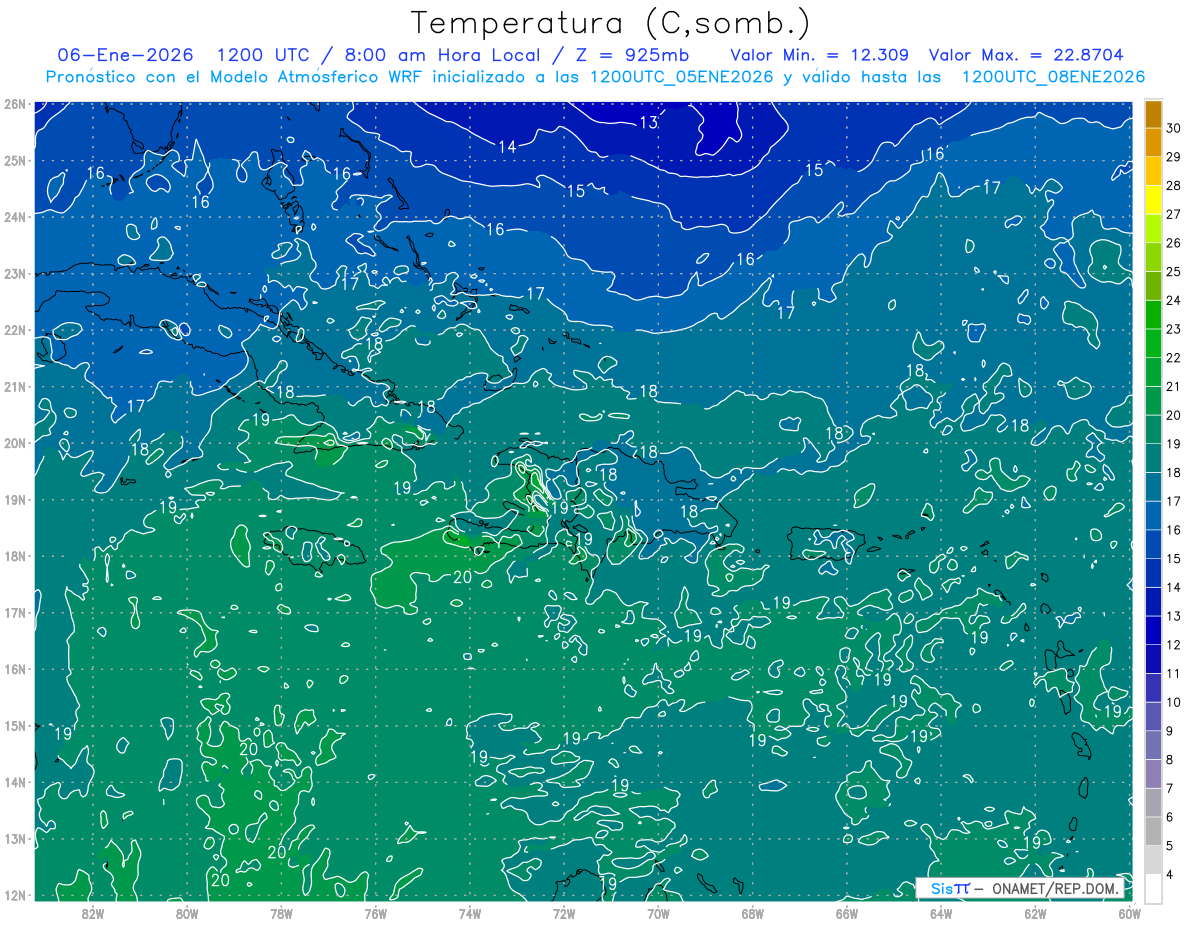Click latitude axis label '24N'
This screenshot has width=1200, height=927.
15,217
